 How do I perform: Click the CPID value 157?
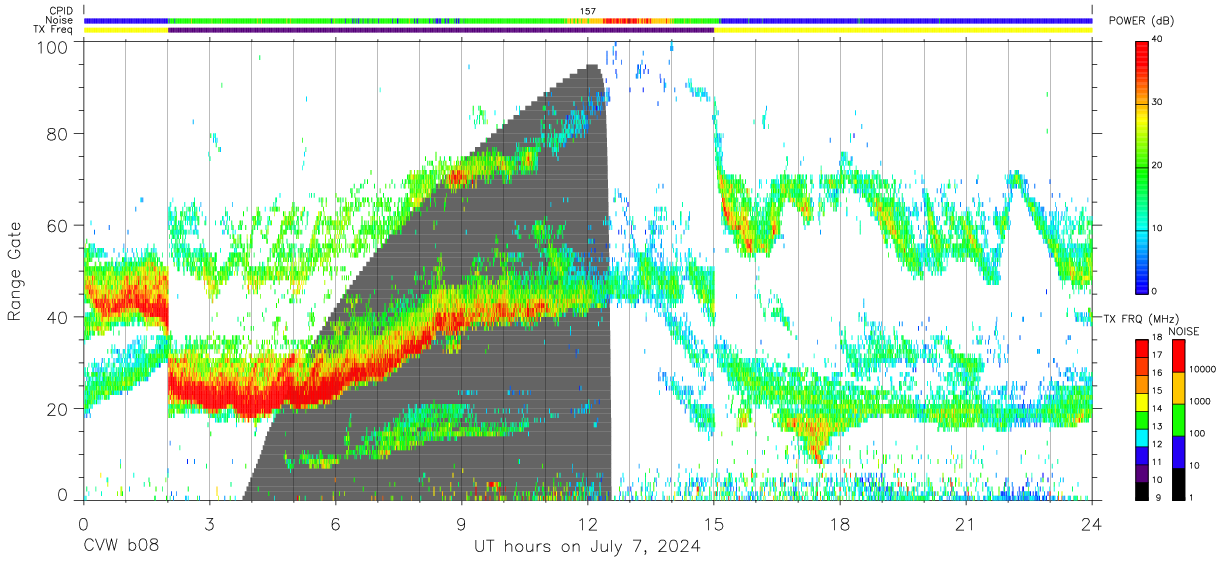tap(588, 11)
